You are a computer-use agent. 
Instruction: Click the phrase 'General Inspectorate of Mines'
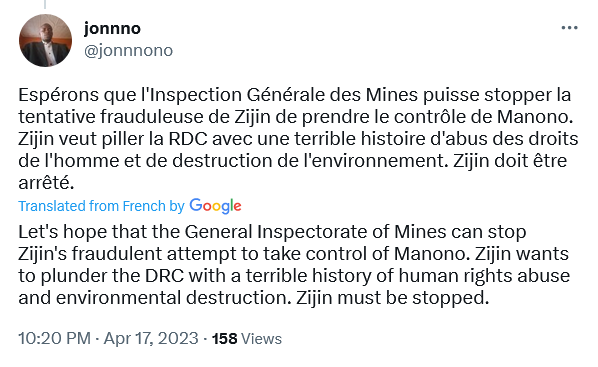(x=315, y=232)
